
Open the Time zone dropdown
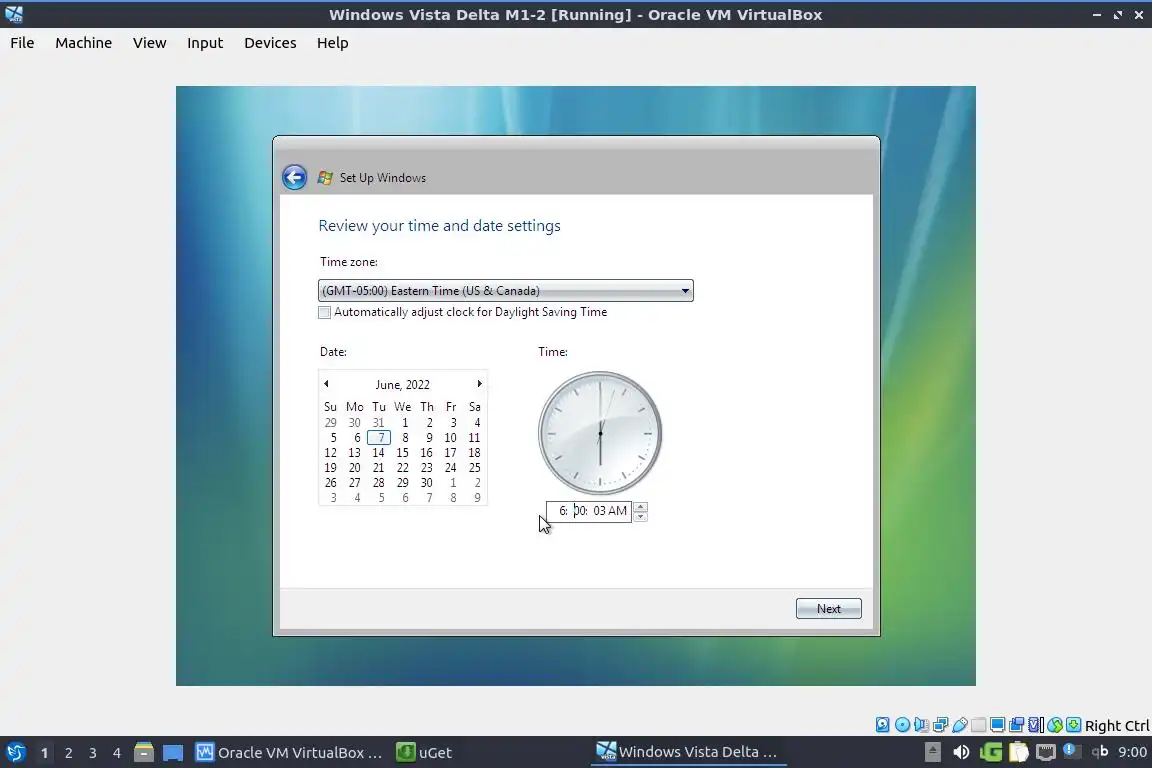pyautogui.click(x=505, y=290)
